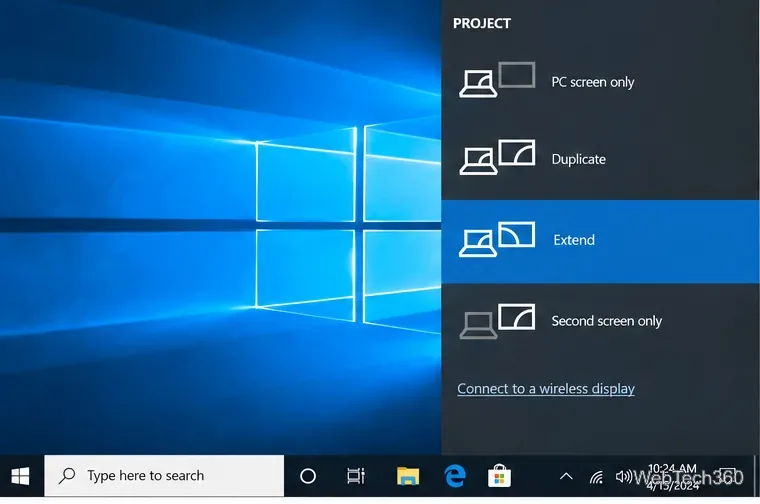The width and height of the screenshot is (760, 504).
Task: Open the Windows Start menu
Action: click(20, 476)
